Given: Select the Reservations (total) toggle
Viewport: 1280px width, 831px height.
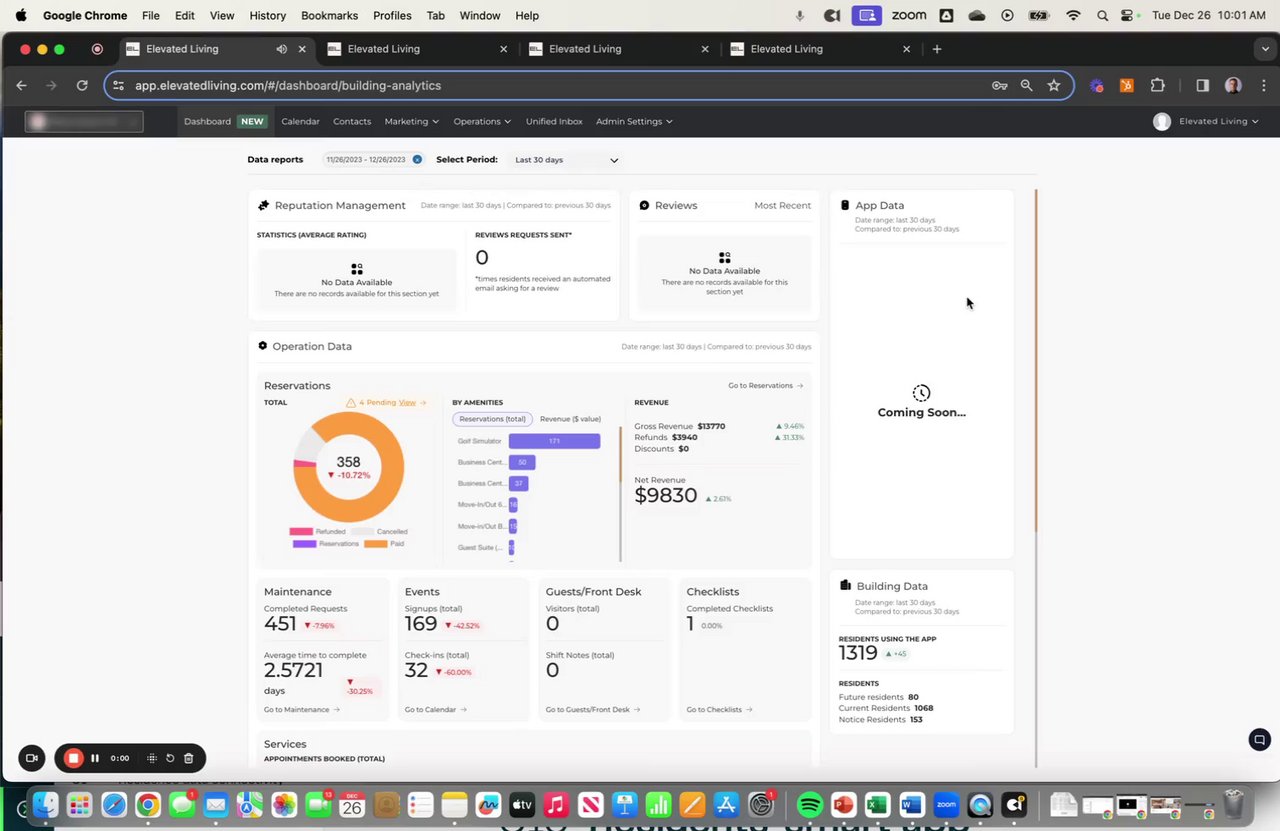Looking at the screenshot, I should [493, 419].
